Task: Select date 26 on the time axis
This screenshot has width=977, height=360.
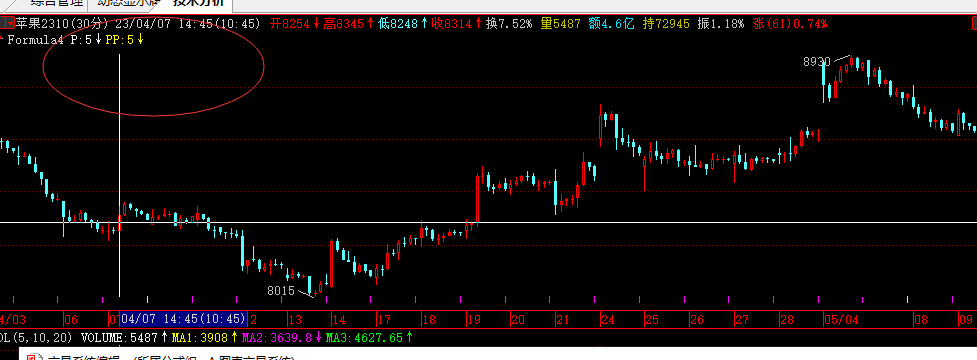Action: click(697, 320)
